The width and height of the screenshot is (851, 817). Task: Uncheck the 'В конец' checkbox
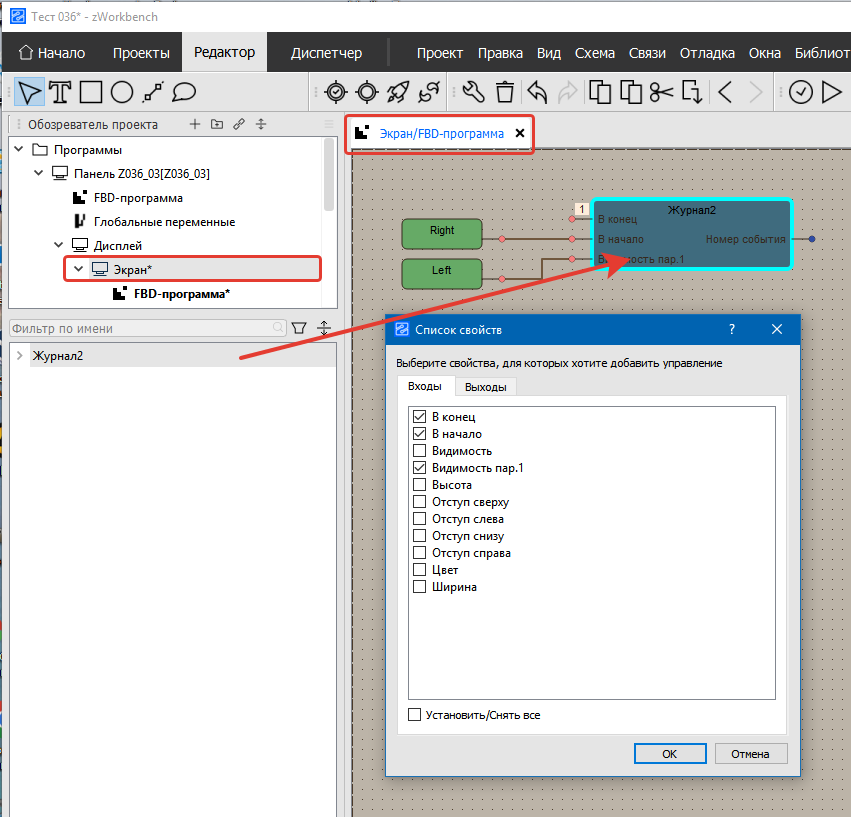pos(419,417)
